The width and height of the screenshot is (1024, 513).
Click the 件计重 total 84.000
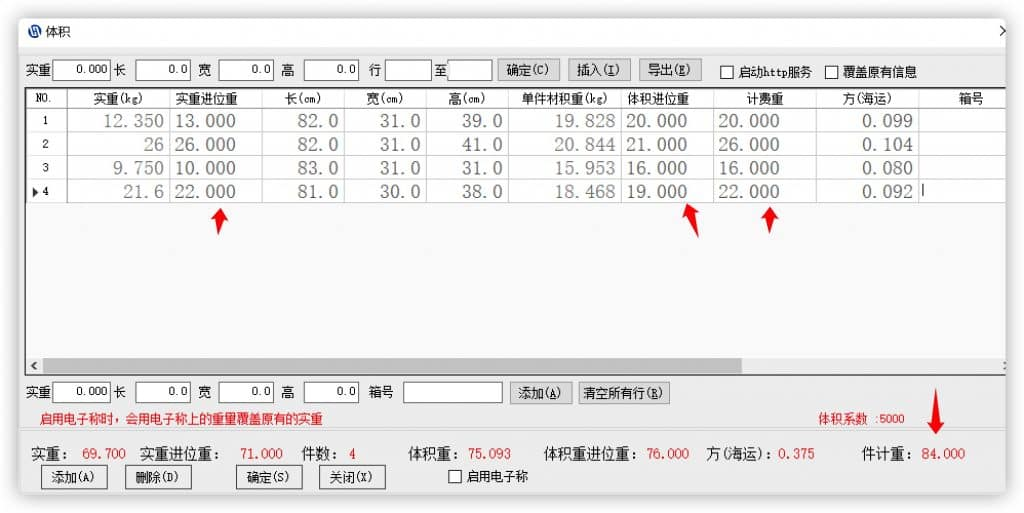(x=943, y=454)
